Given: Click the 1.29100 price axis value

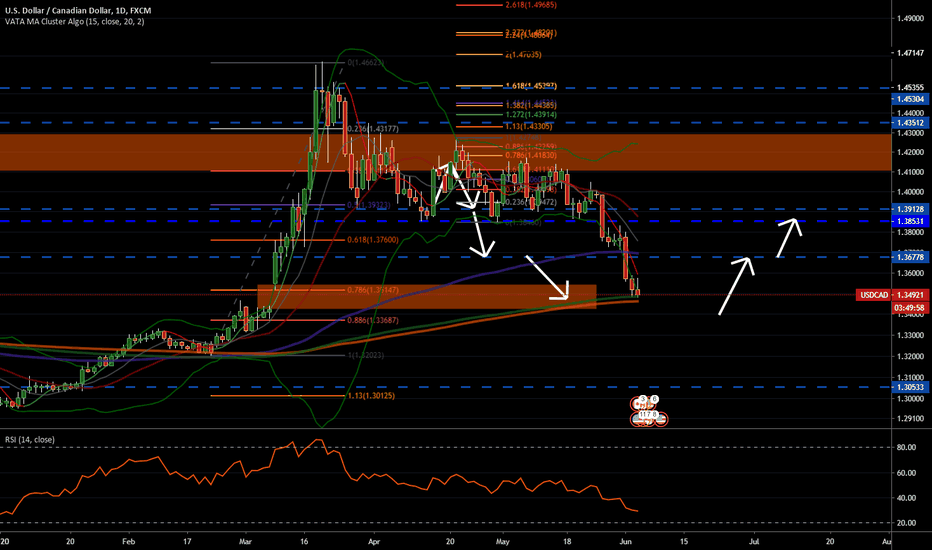Looking at the screenshot, I should (910, 419).
